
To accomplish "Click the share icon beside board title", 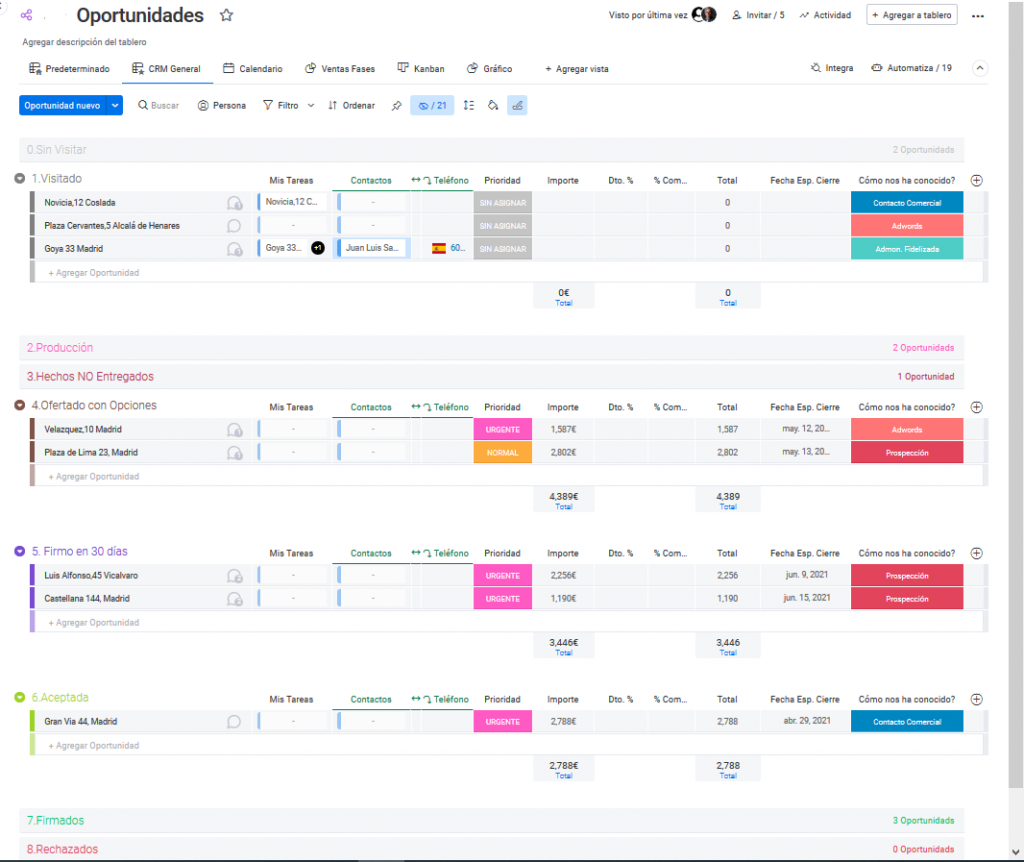I will coord(27,16).
